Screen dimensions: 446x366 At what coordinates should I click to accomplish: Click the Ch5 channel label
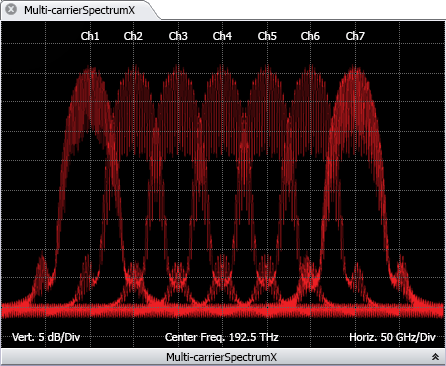point(267,36)
